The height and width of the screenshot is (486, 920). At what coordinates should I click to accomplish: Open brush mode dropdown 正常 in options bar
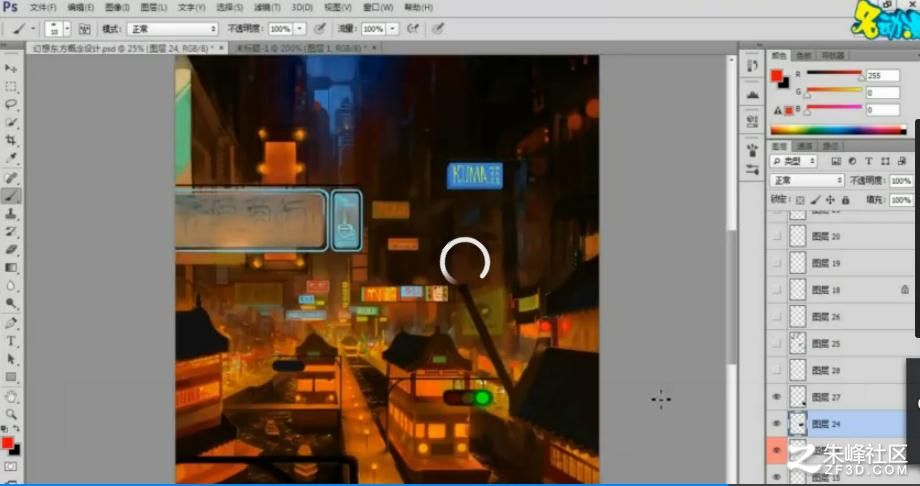click(x=172, y=29)
